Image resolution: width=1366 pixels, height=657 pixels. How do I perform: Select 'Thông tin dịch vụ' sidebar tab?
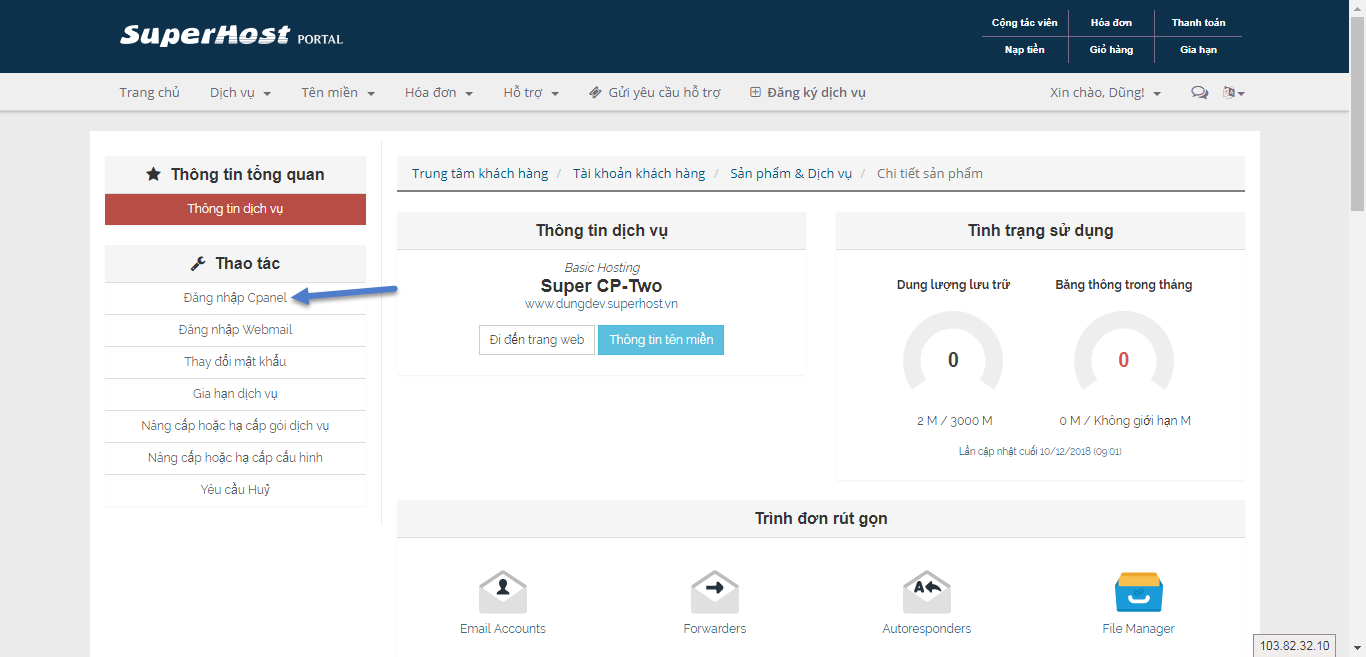click(x=235, y=209)
